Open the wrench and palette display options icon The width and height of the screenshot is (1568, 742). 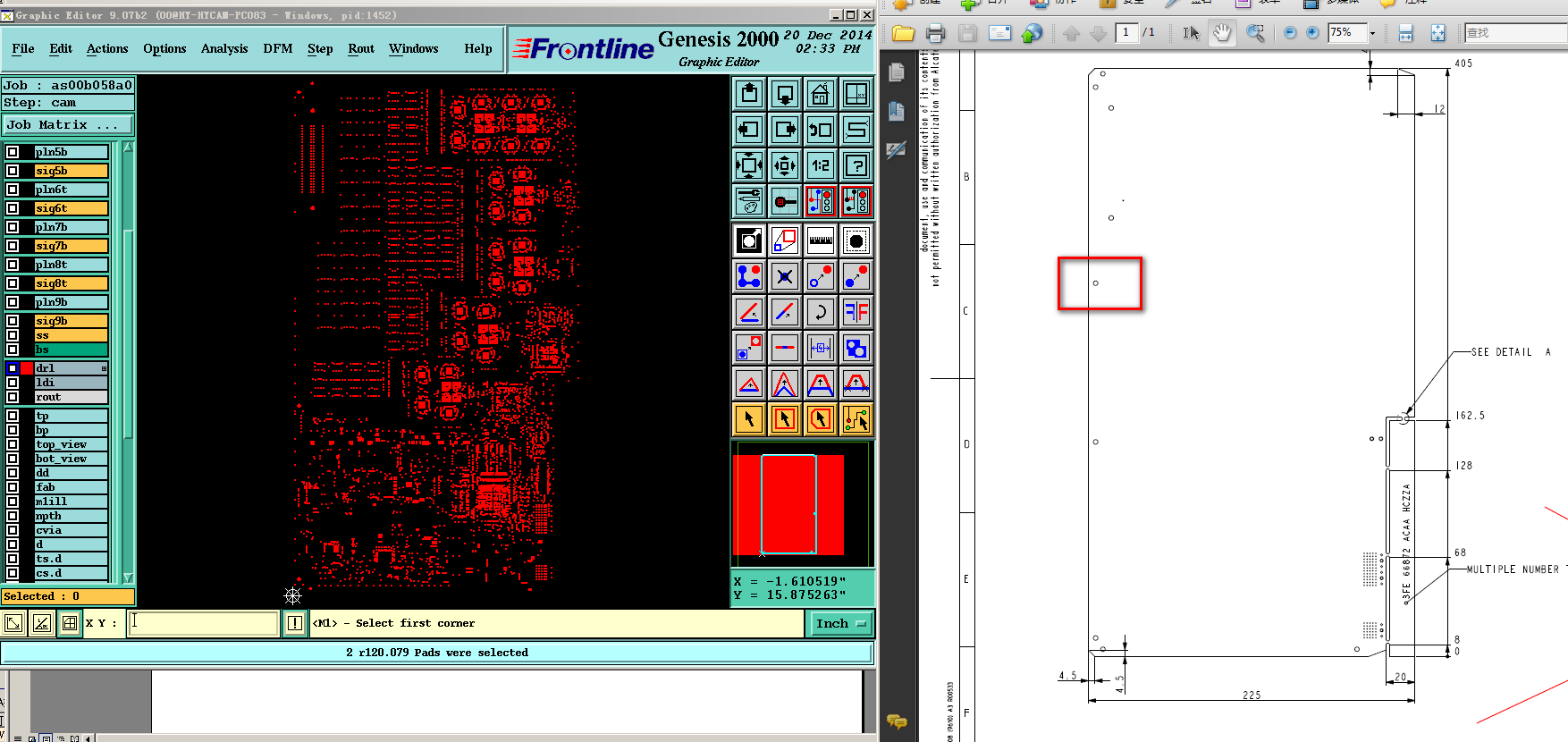coord(749,201)
